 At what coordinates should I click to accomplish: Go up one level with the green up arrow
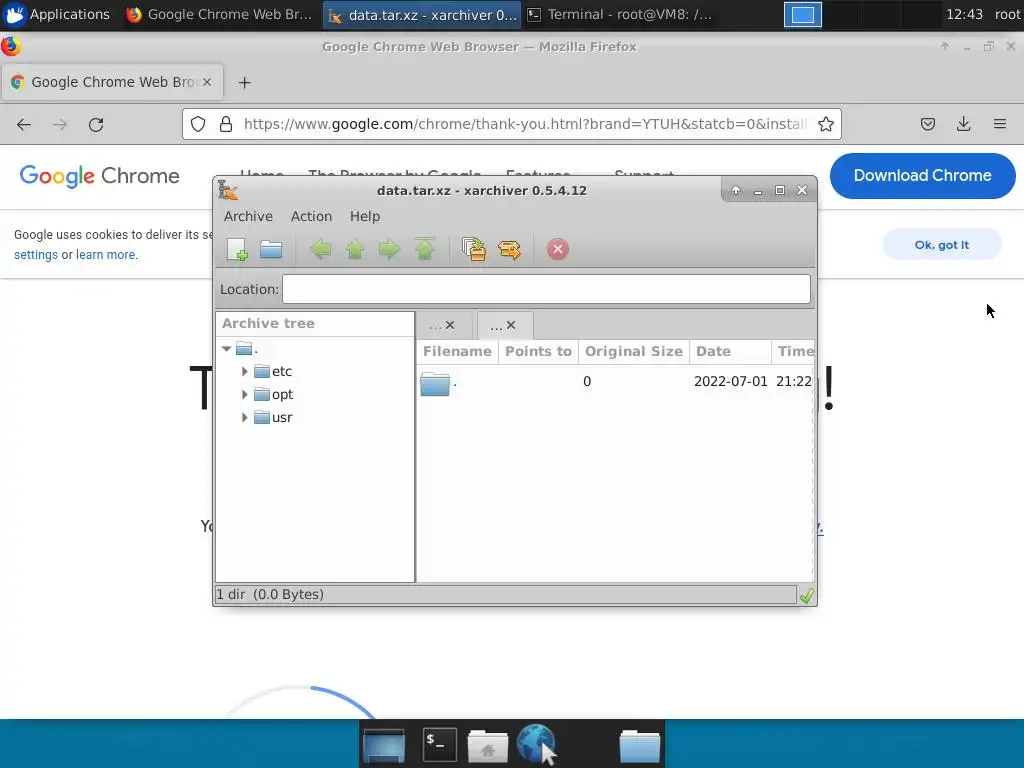(x=355, y=249)
